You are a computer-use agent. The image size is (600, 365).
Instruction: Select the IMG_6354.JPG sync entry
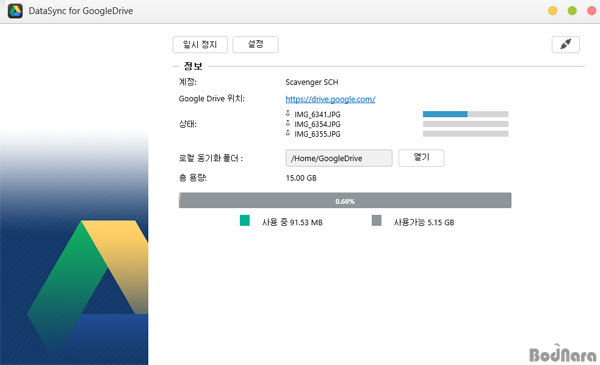[x=317, y=124]
